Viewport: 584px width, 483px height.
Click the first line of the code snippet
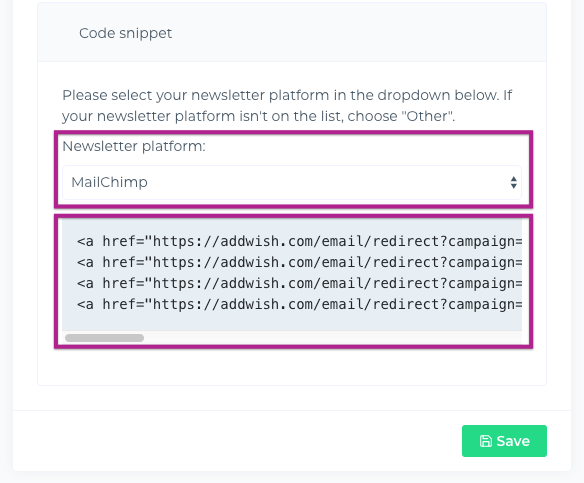tap(299, 241)
